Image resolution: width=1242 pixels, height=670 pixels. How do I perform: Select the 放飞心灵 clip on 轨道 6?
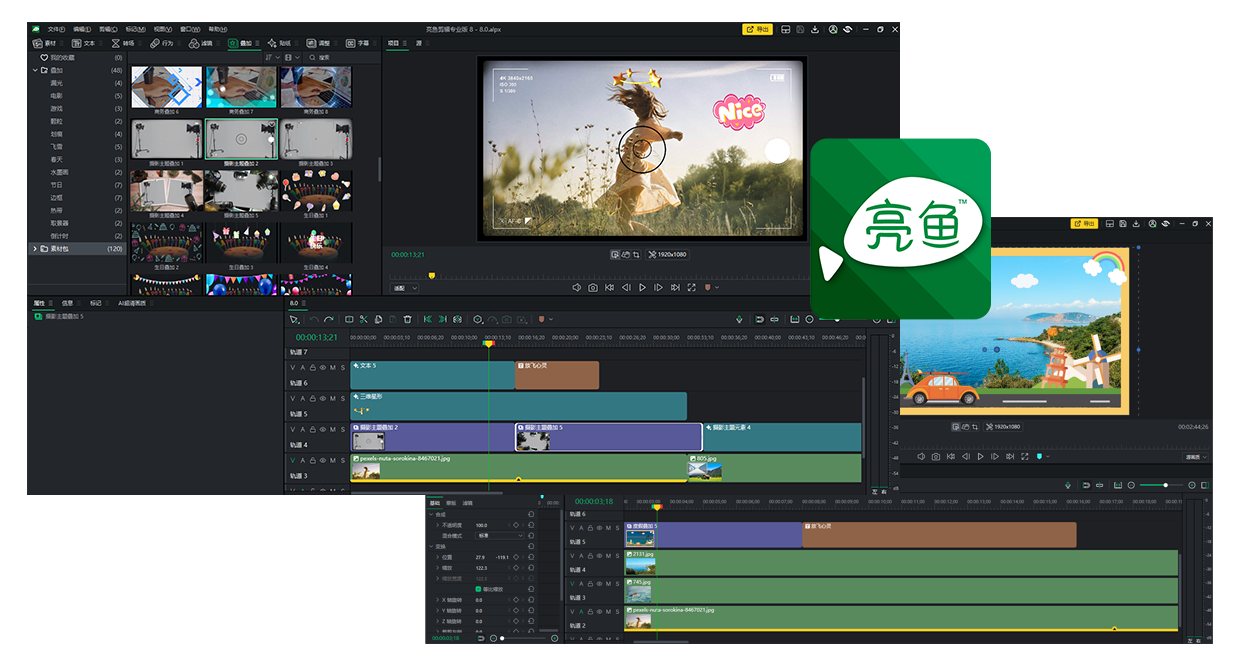(557, 375)
